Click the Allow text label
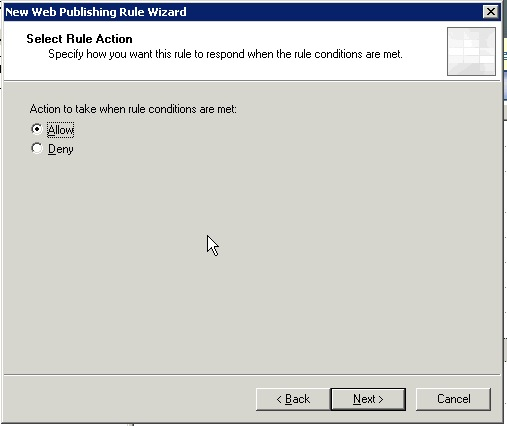Image resolution: width=507 pixels, height=426 pixels. tap(60, 130)
